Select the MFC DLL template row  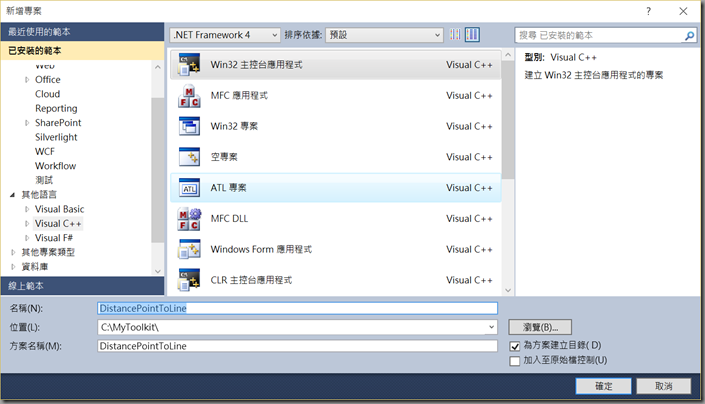pos(335,219)
